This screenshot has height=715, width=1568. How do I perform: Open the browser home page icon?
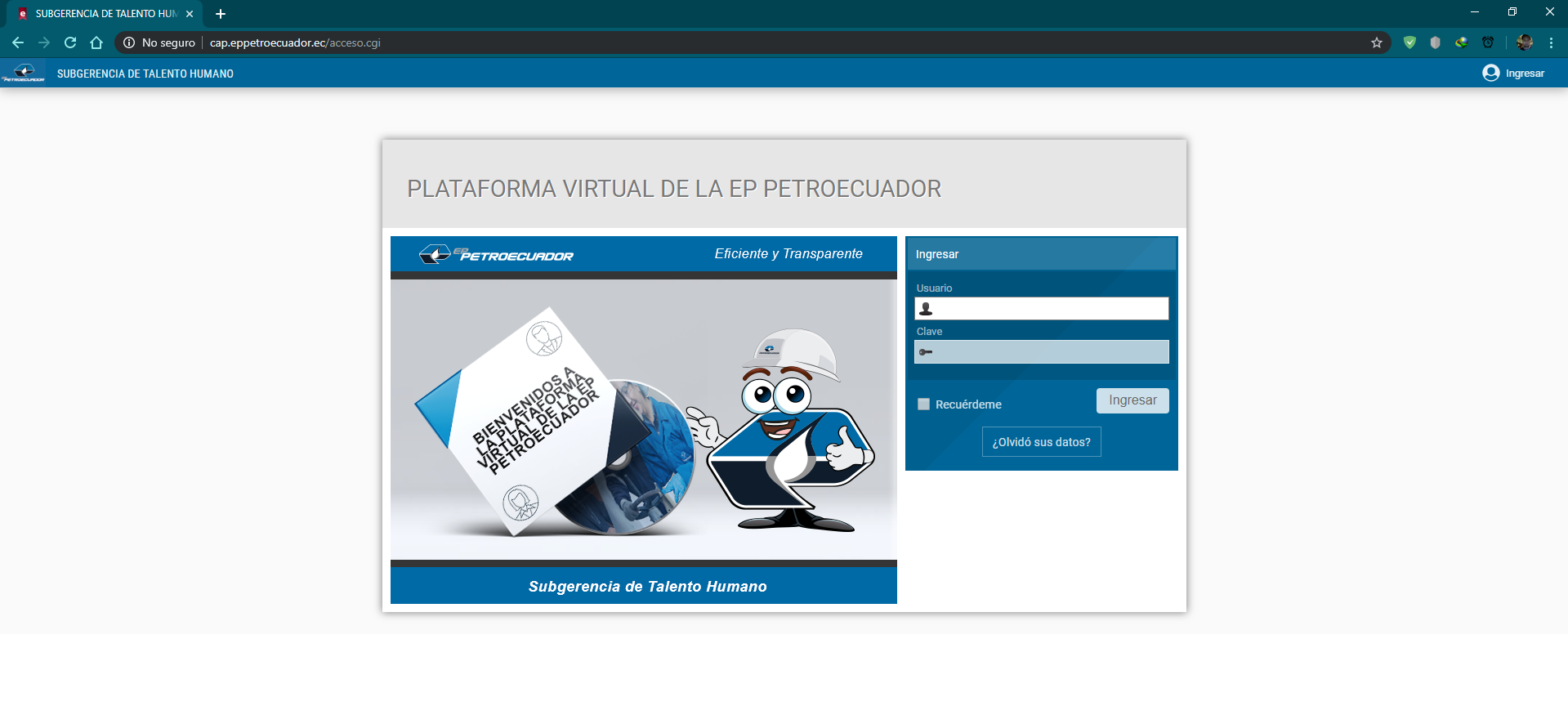point(96,42)
